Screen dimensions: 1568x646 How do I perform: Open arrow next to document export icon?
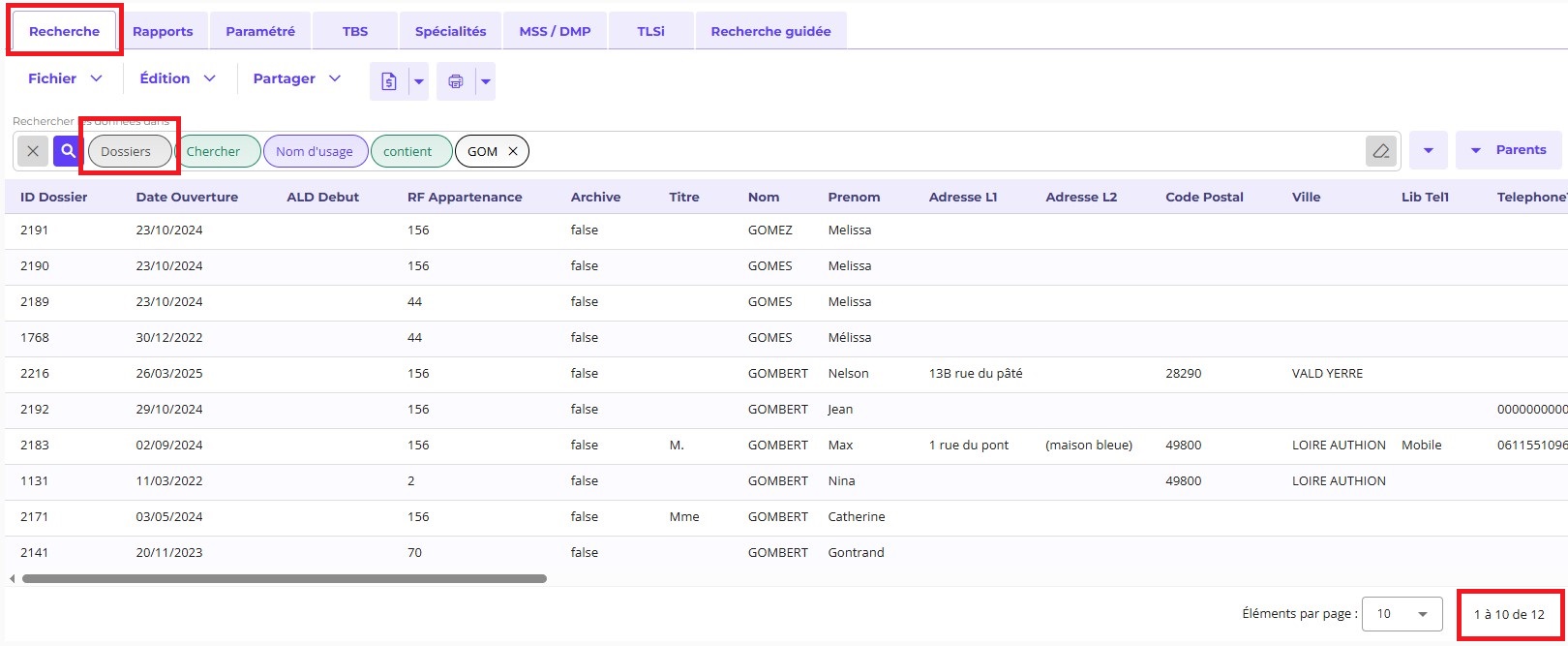419,81
